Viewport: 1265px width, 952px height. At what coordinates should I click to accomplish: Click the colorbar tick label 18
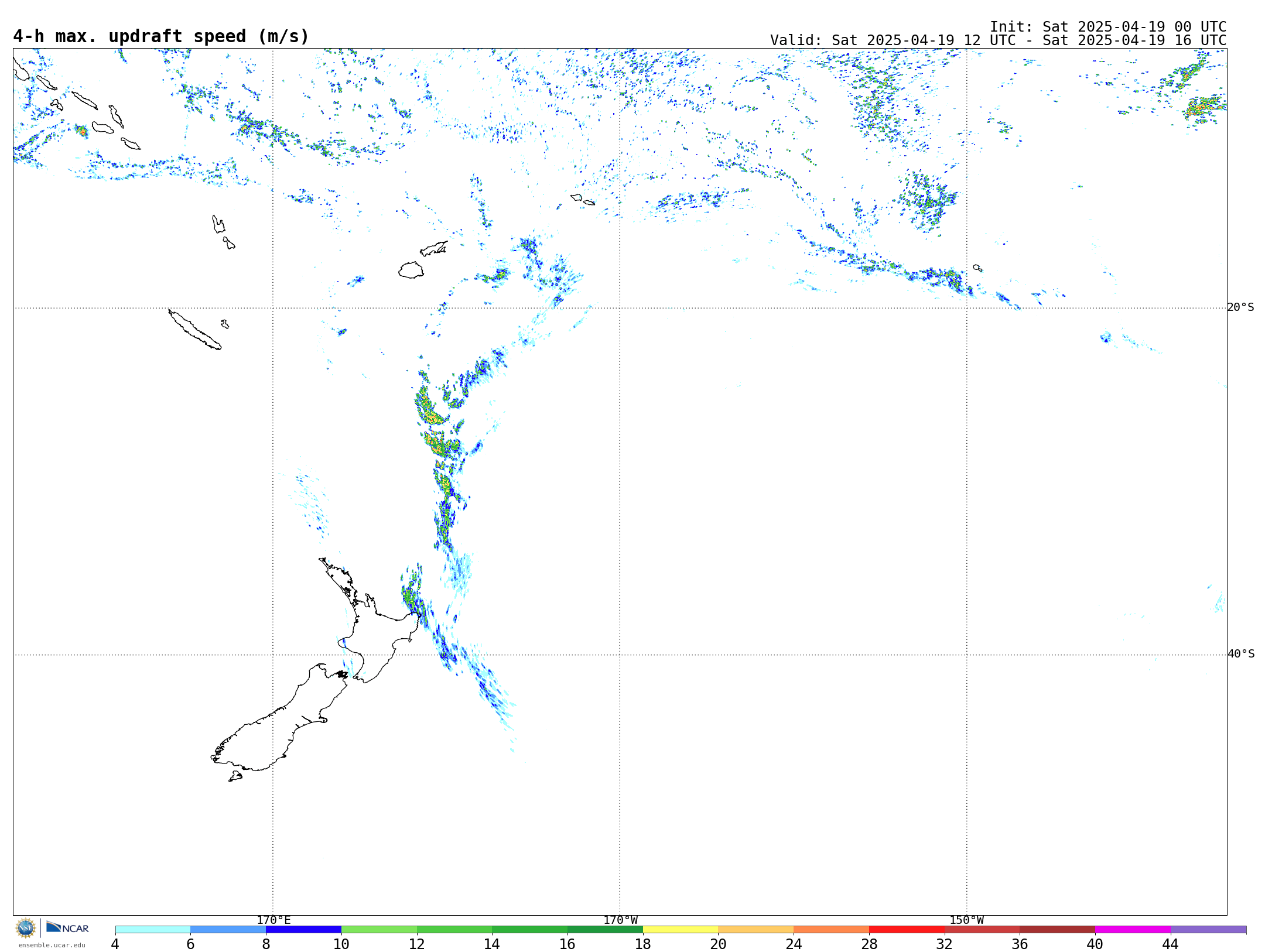(643, 944)
